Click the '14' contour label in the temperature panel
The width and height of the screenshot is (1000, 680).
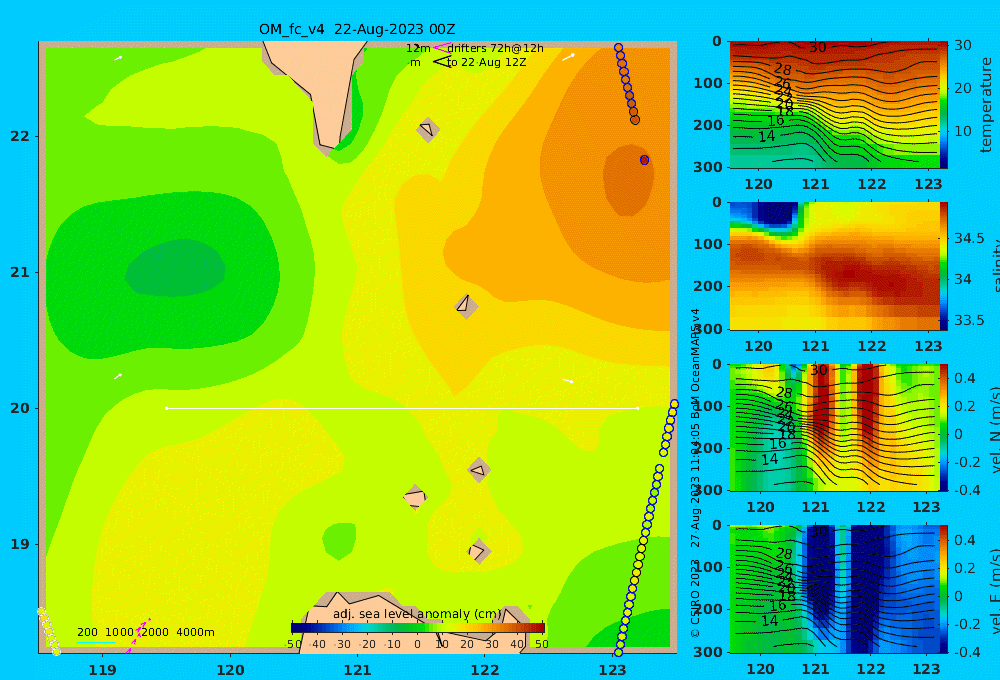(767, 136)
